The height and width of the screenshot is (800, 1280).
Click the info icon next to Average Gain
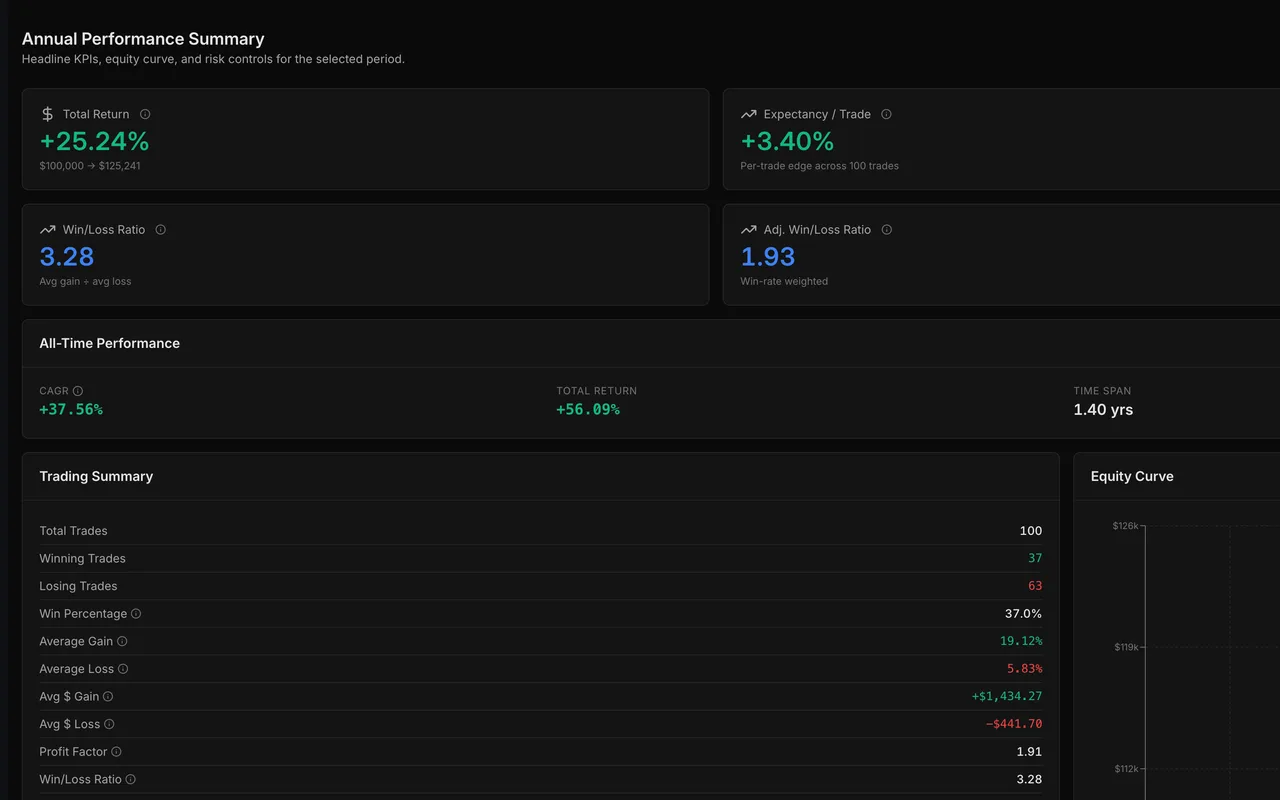[122, 641]
